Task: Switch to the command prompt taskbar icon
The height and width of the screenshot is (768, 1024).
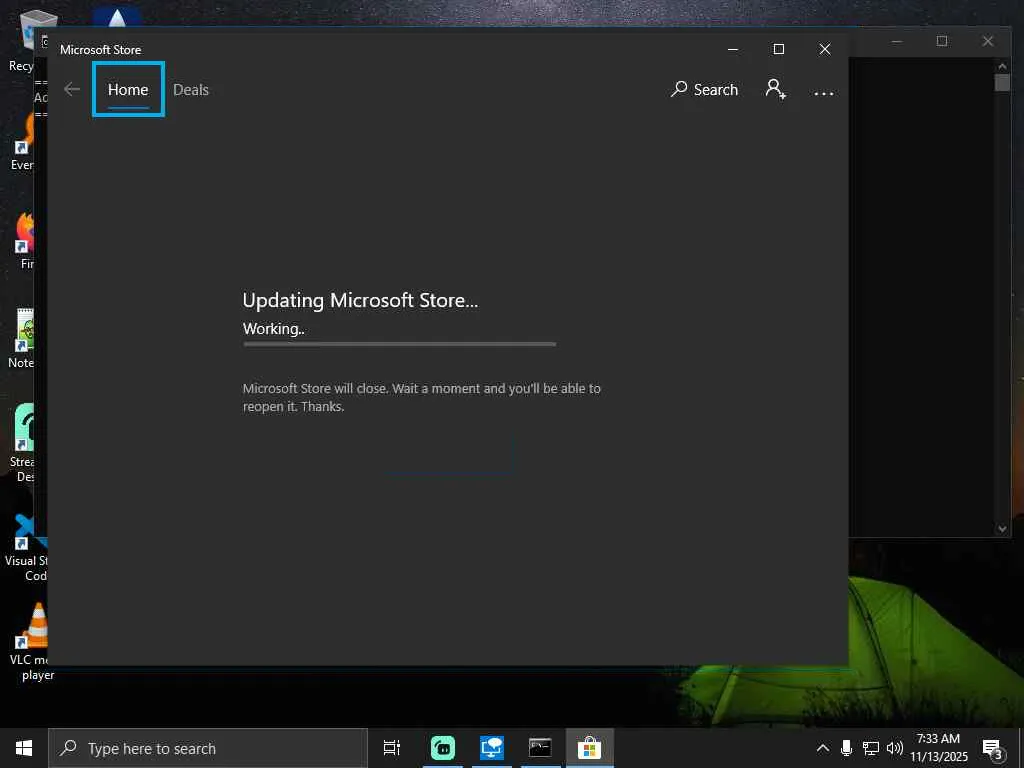Action: 540,748
